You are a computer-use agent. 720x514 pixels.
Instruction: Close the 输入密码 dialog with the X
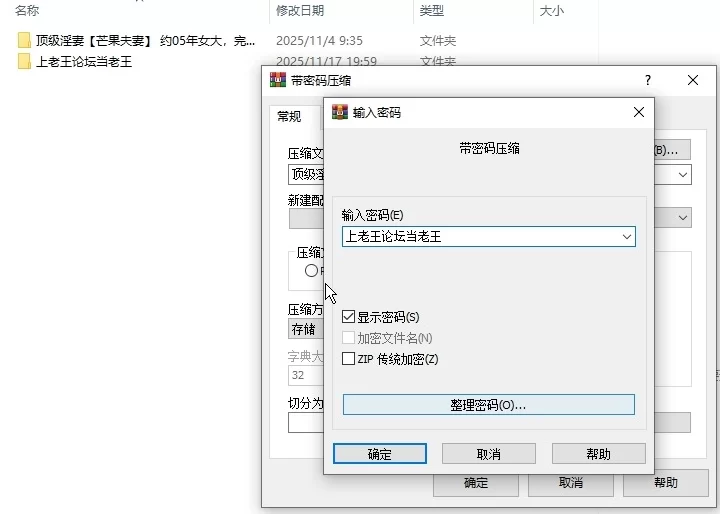639,112
